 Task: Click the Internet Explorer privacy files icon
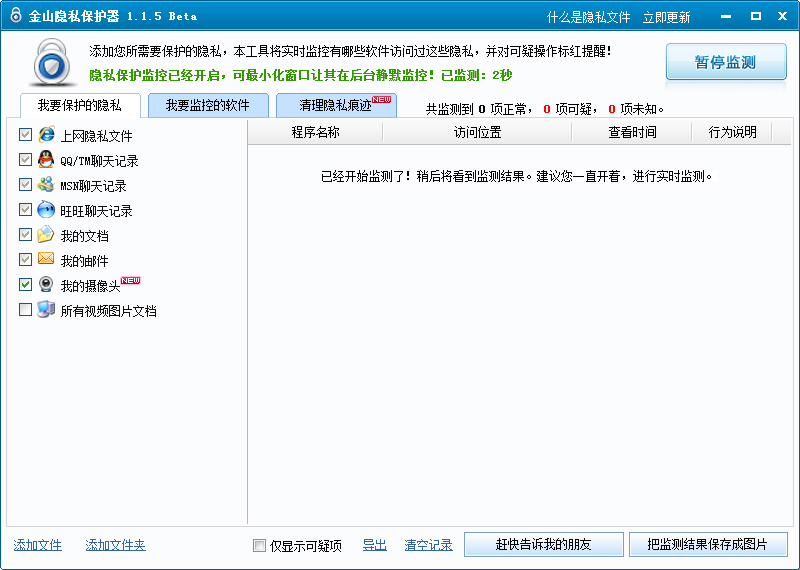pos(46,135)
